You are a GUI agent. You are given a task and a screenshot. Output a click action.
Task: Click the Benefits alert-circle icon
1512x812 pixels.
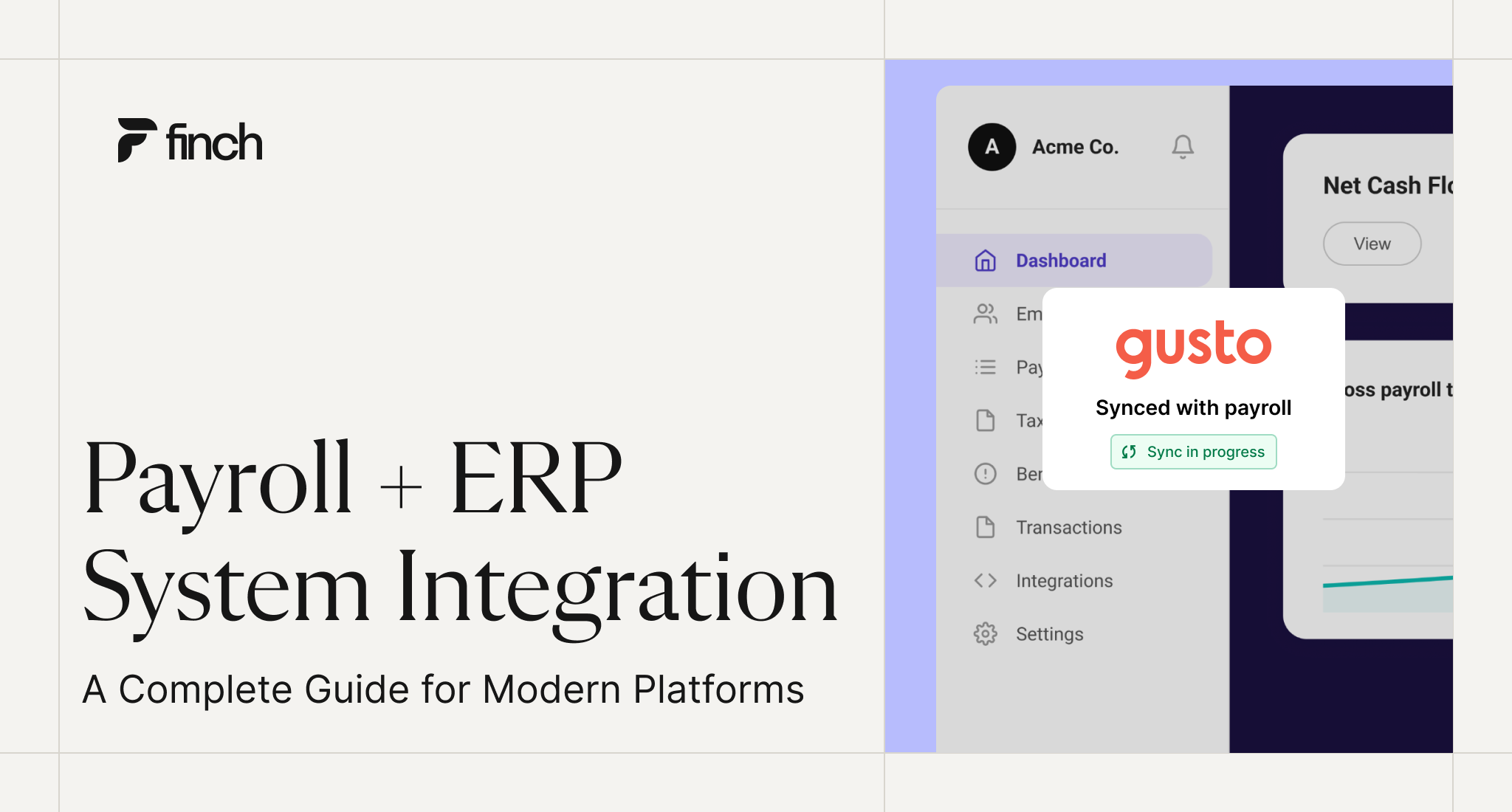(985, 474)
